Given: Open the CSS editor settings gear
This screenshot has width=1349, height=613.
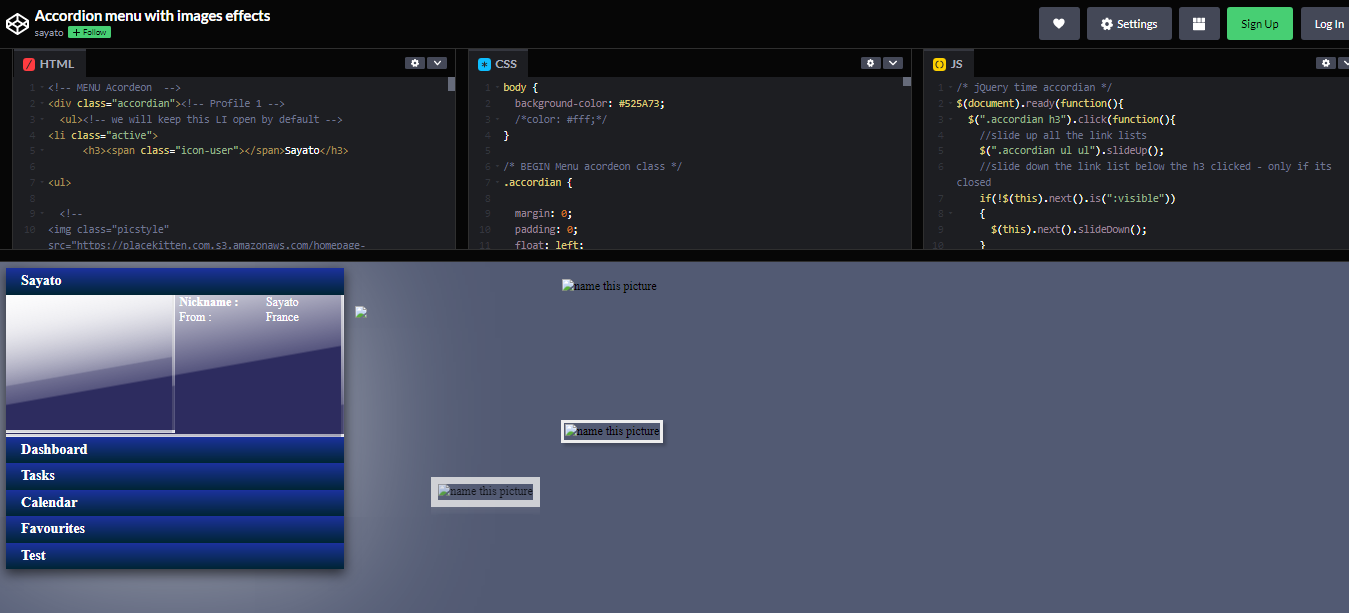Looking at the screenshot, I should coord(870,62).
